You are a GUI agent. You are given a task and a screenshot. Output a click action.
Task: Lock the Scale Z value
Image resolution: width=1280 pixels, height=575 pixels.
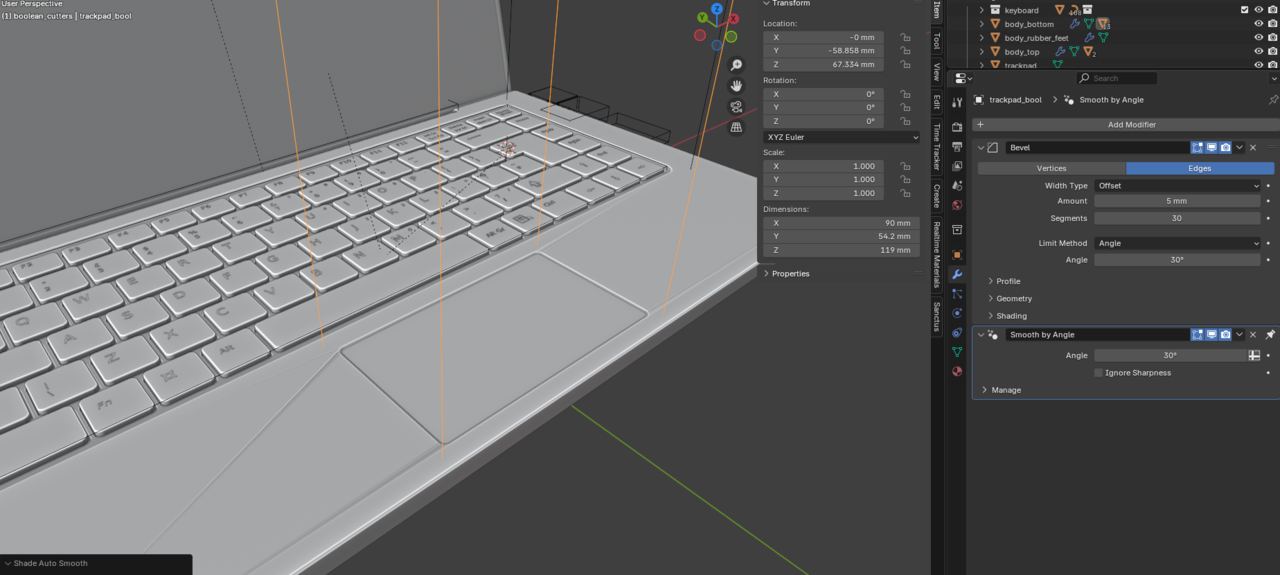[x=904, y=193]
